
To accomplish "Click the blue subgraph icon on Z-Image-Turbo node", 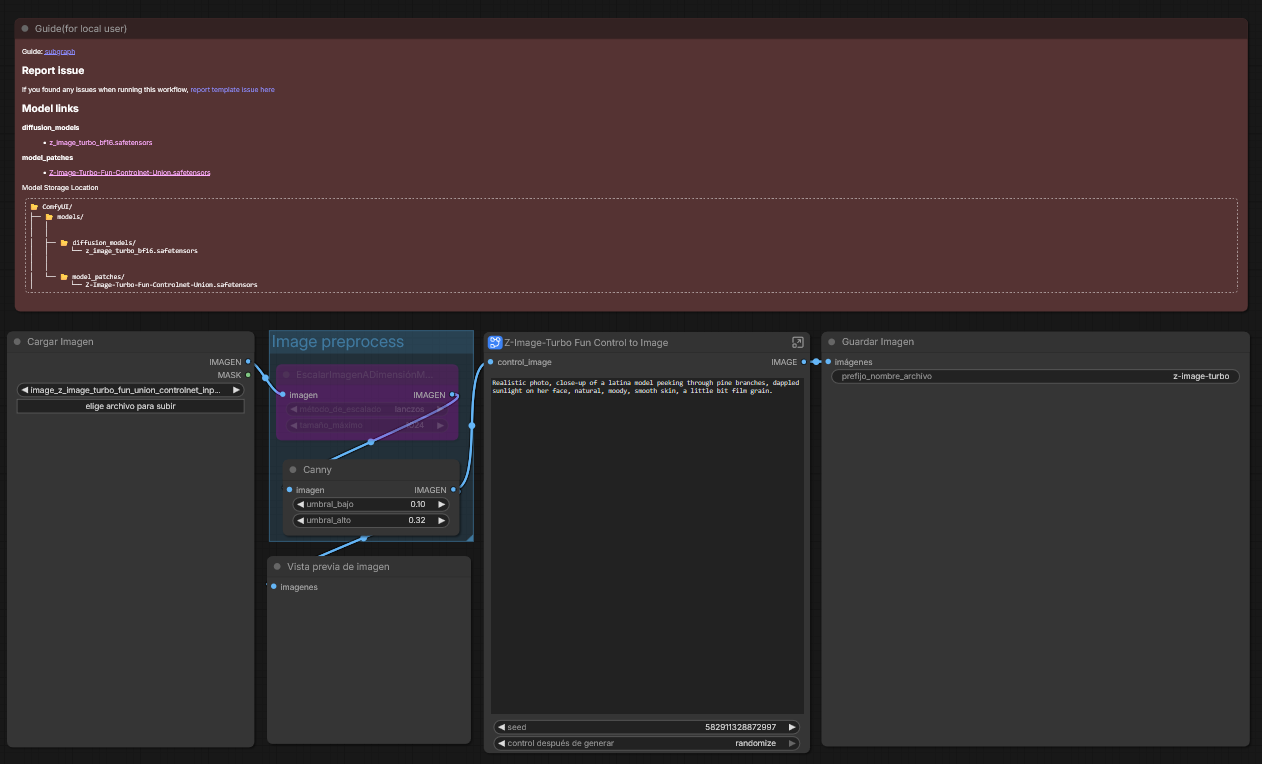I will (495, 342).
